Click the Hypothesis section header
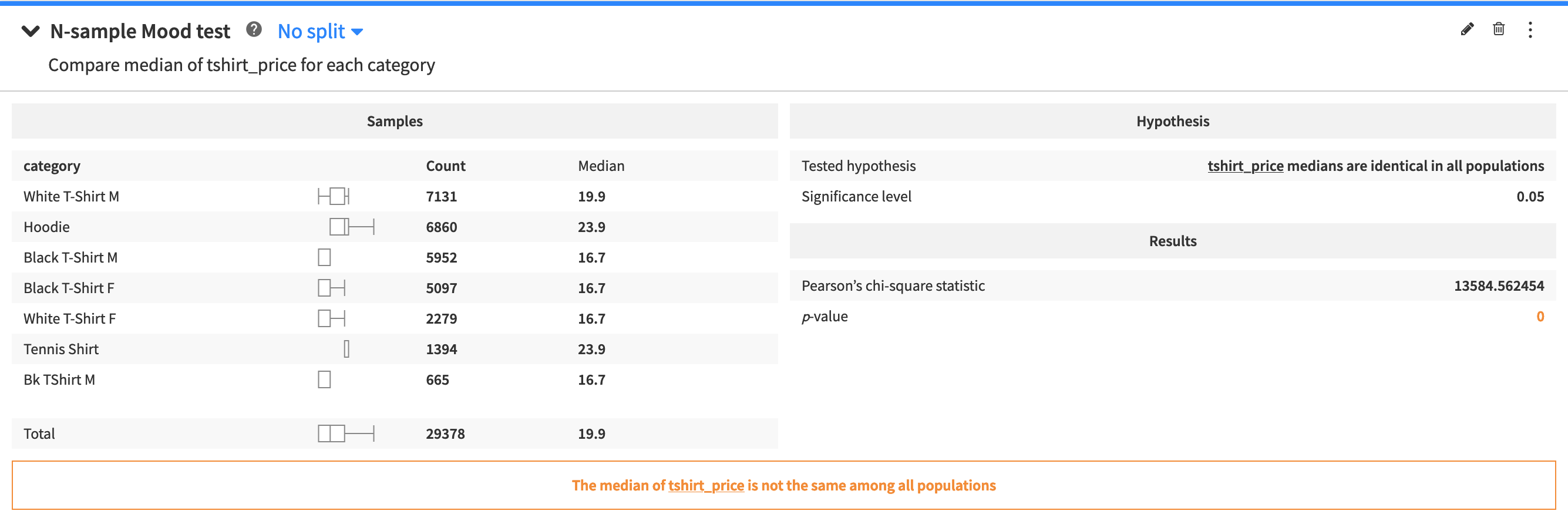 [1172, 121]
